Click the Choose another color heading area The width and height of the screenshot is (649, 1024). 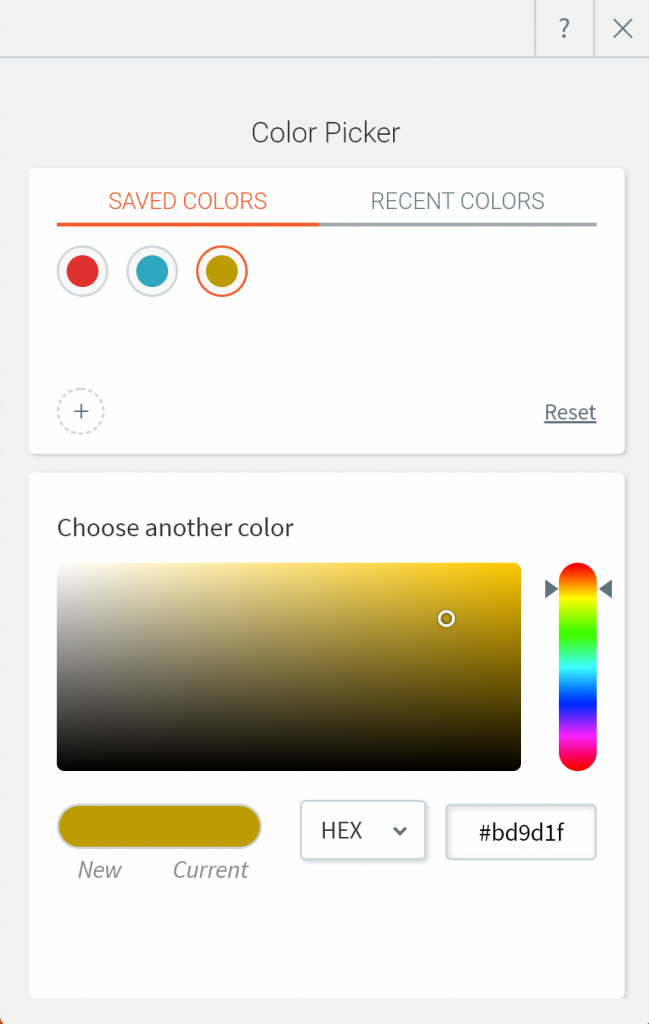(175, 527)
